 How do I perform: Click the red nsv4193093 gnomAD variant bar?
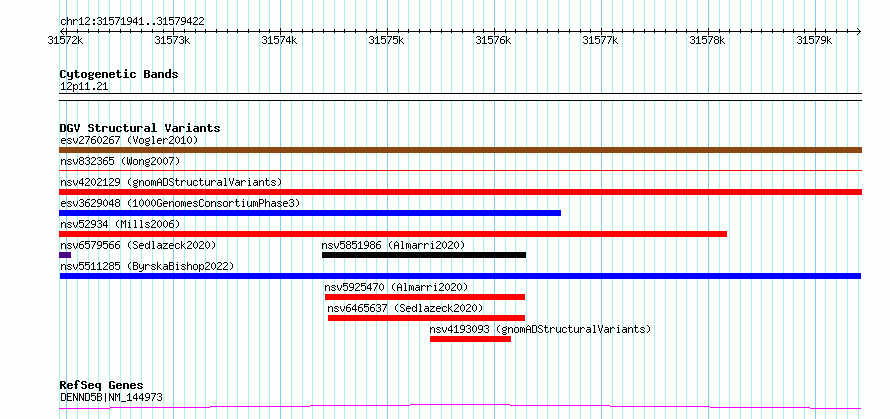(x=471, y=339)
